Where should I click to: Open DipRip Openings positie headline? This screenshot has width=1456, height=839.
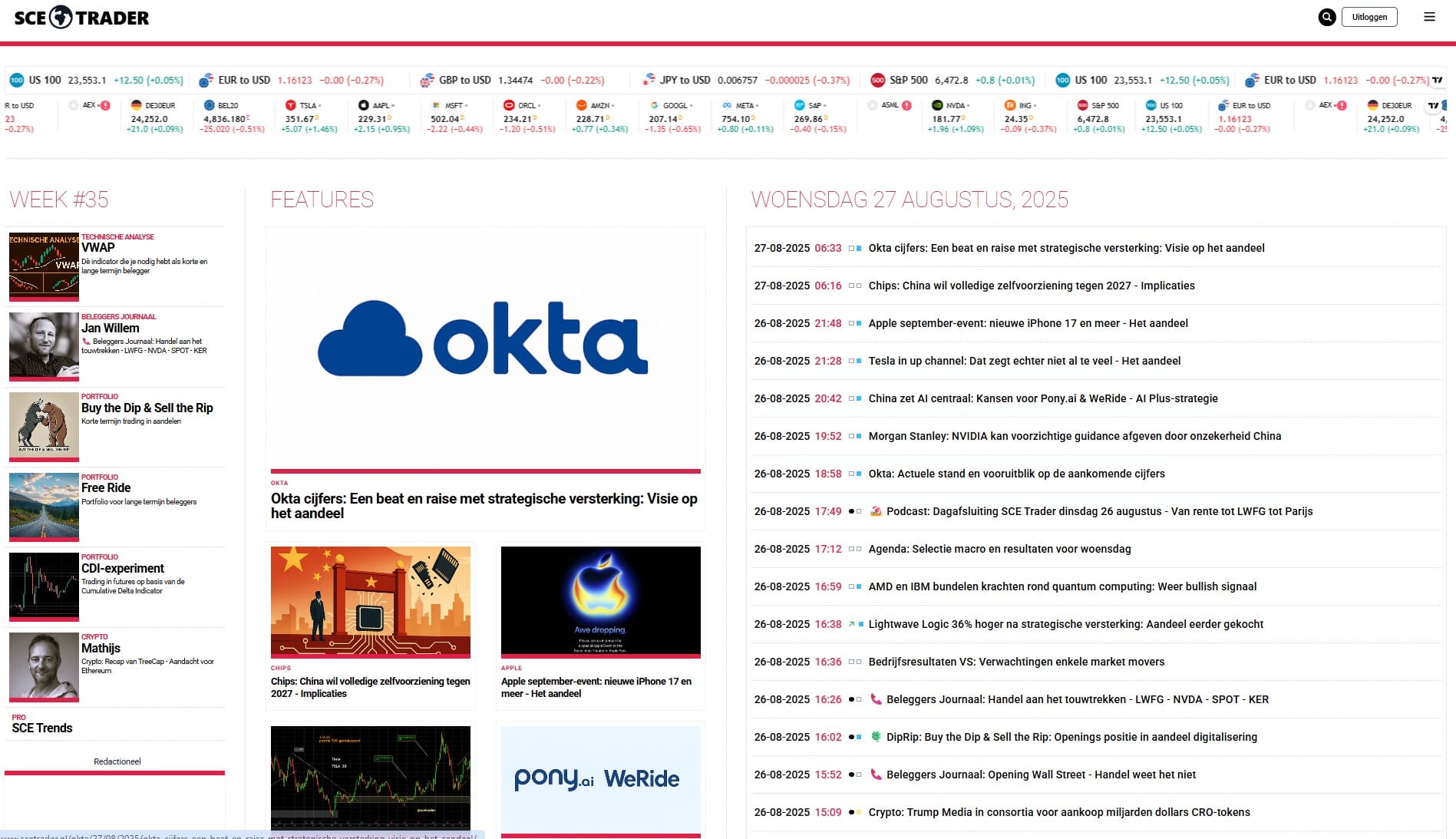pyautogui.click(x=1071, y=737)
